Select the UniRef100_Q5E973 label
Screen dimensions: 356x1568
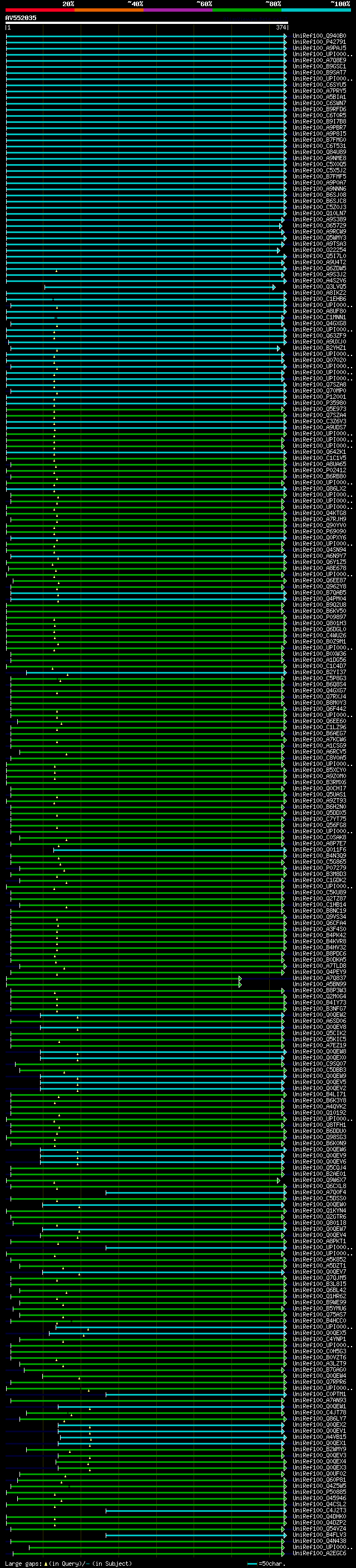319,409
